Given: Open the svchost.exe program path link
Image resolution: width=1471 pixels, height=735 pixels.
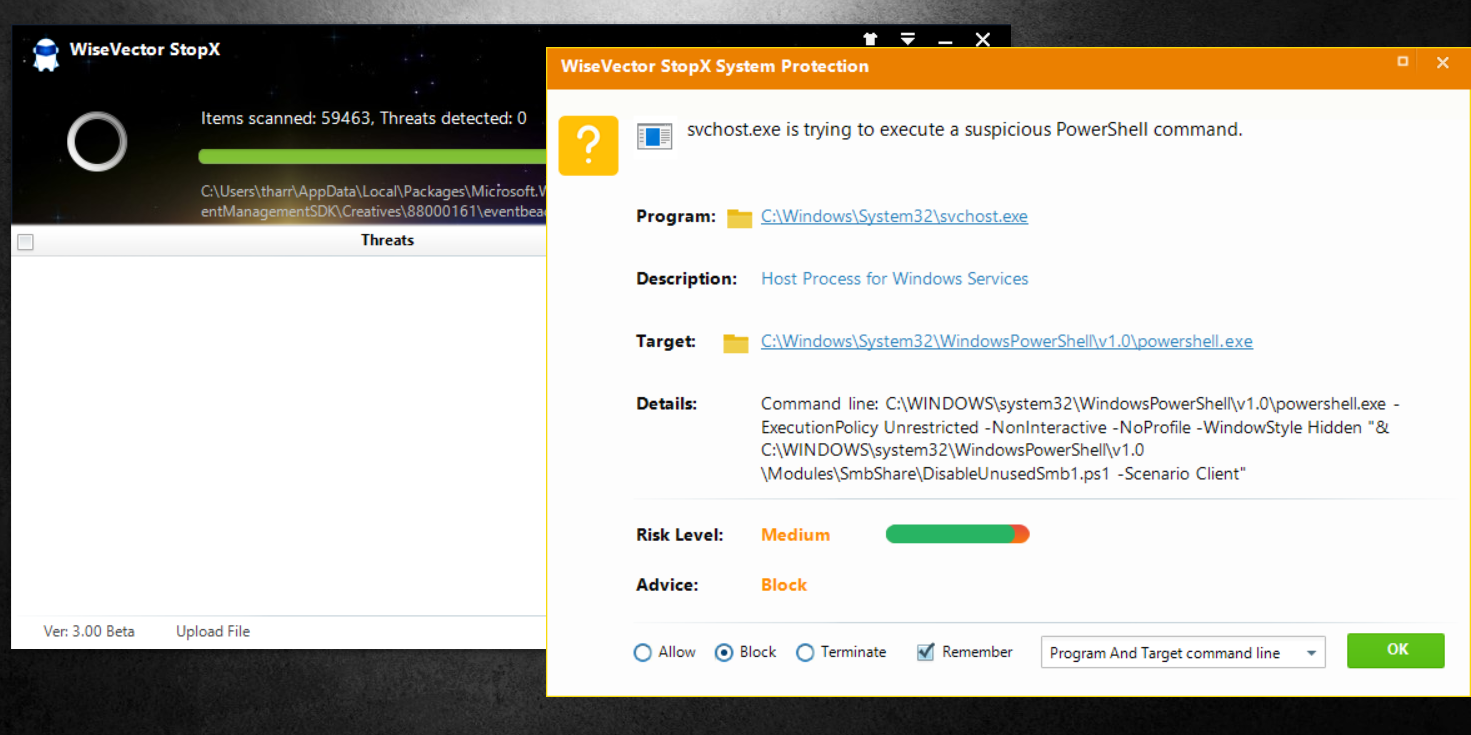Looking at the screenshot, I should [x=894, y=216].
